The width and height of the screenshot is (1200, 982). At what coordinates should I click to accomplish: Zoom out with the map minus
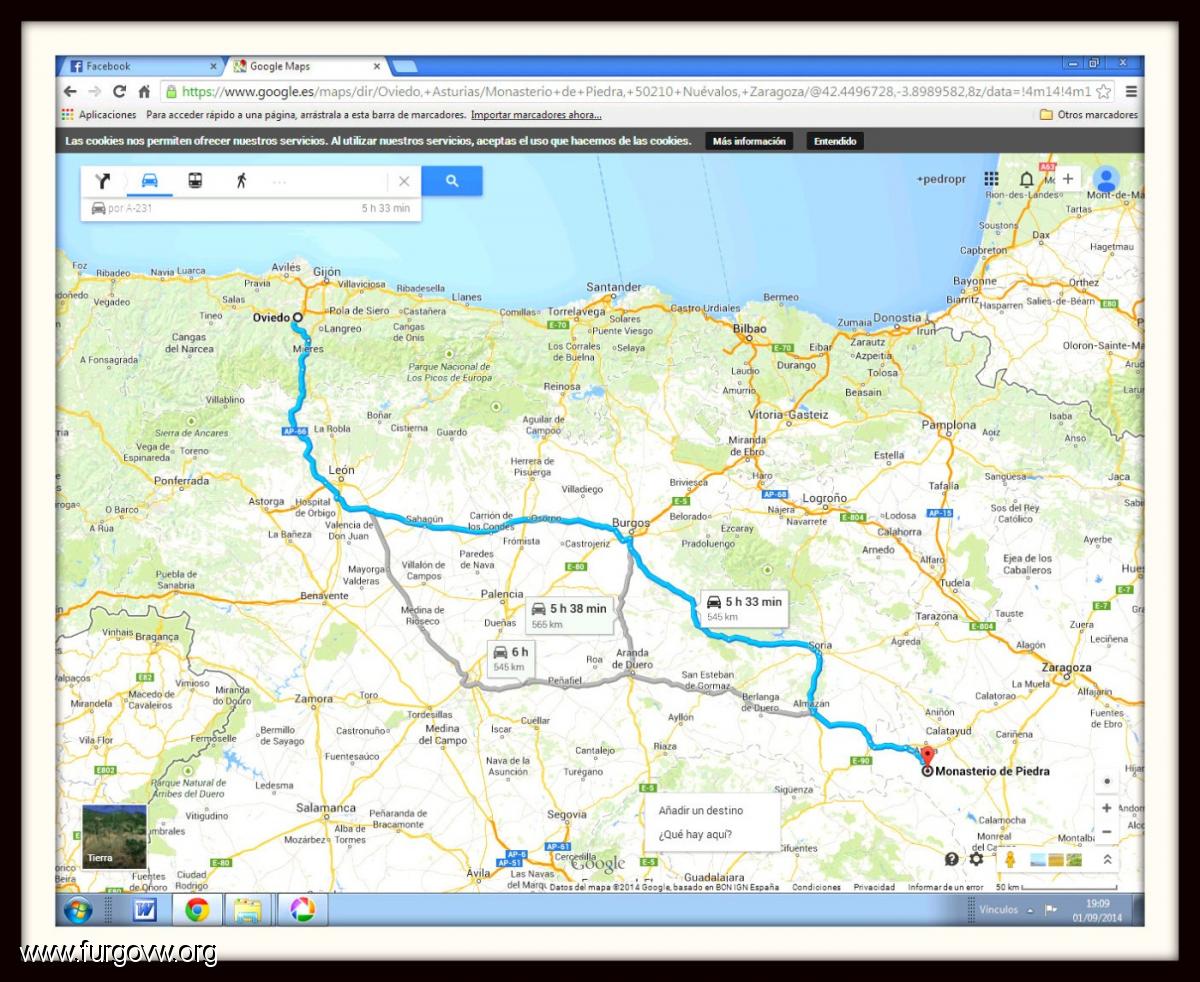tap(1106, 832)
